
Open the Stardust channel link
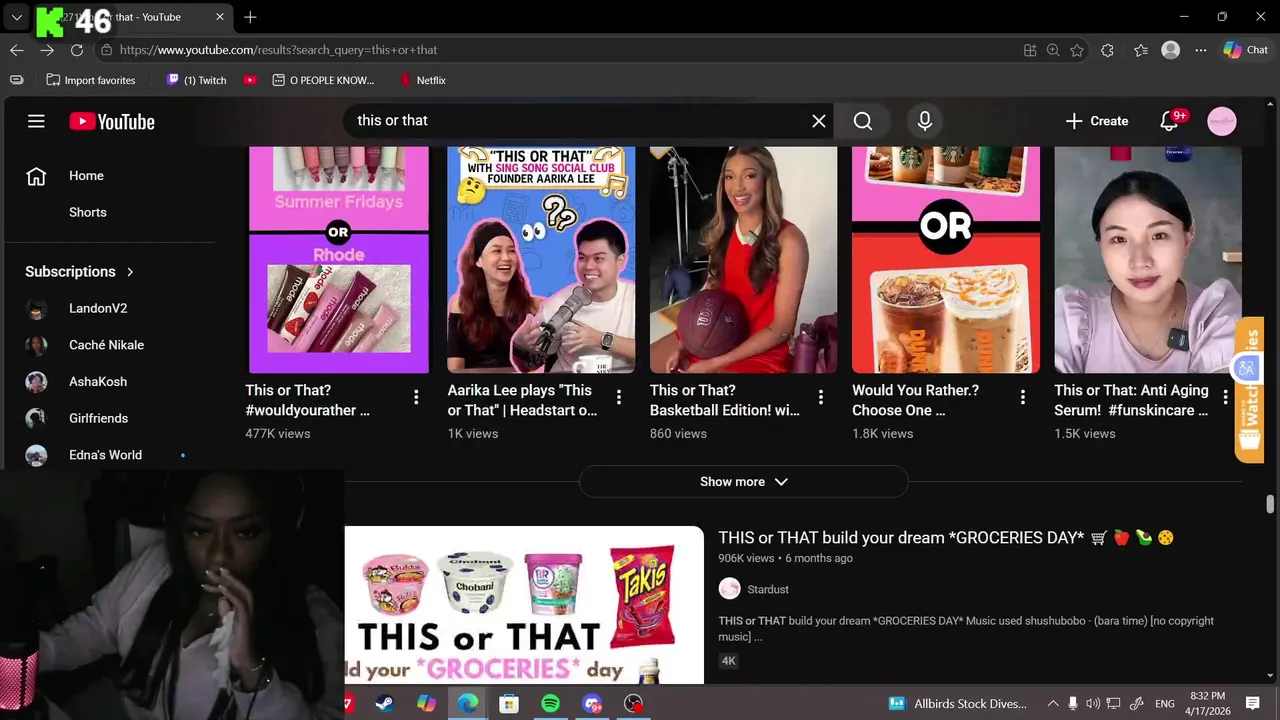tap(767, 589)
